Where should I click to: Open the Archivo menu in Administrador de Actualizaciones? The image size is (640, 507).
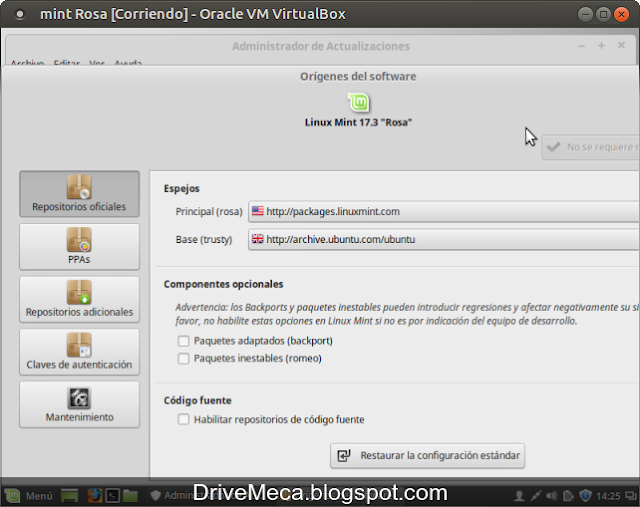point(27,62)
